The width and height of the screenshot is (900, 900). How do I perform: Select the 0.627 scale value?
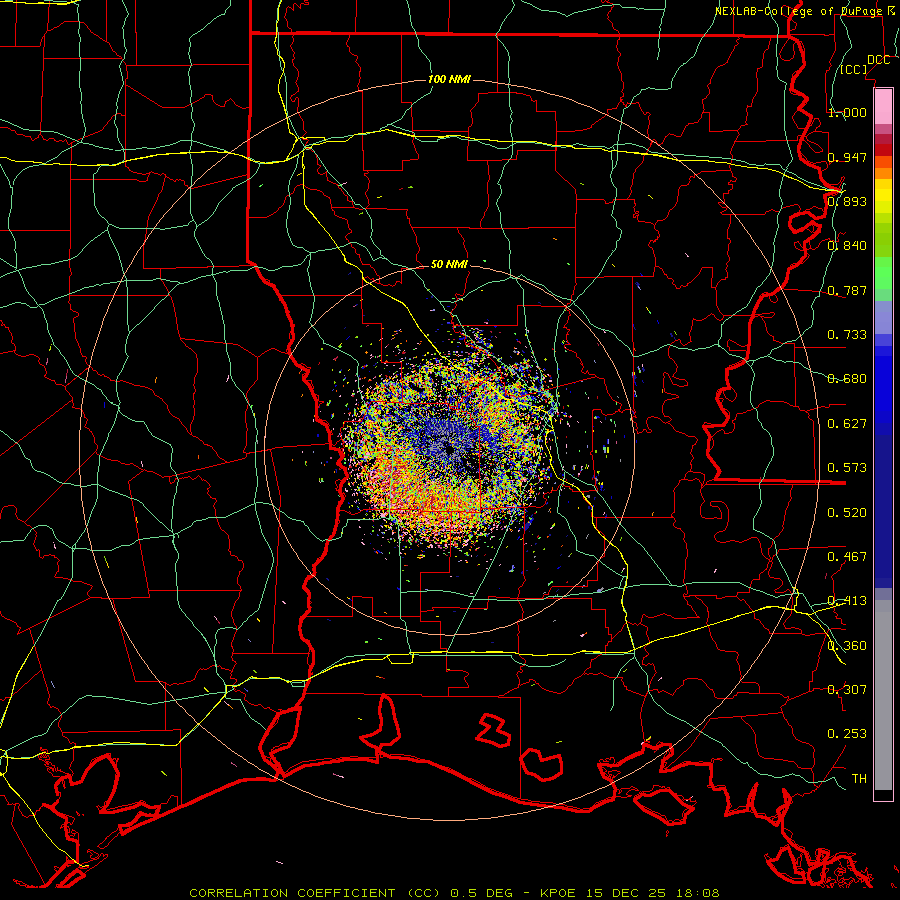click(x=847, y=424)
